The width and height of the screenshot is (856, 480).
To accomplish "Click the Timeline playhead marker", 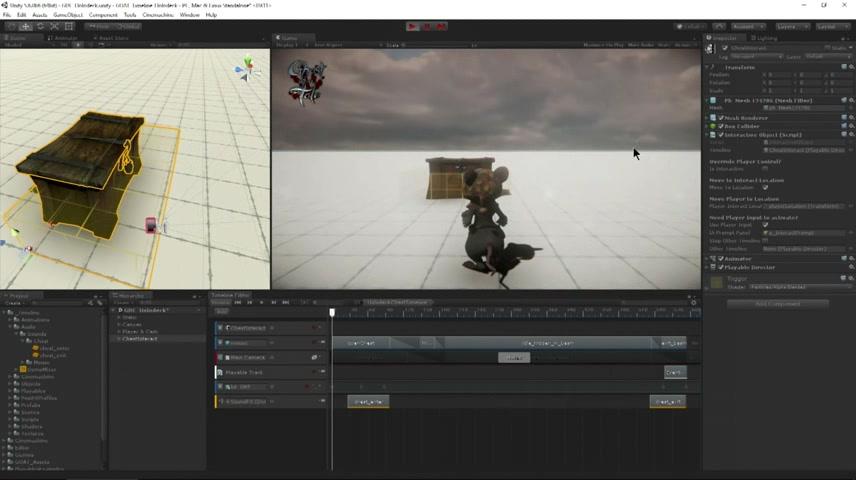I will click(x=332, y=312).
